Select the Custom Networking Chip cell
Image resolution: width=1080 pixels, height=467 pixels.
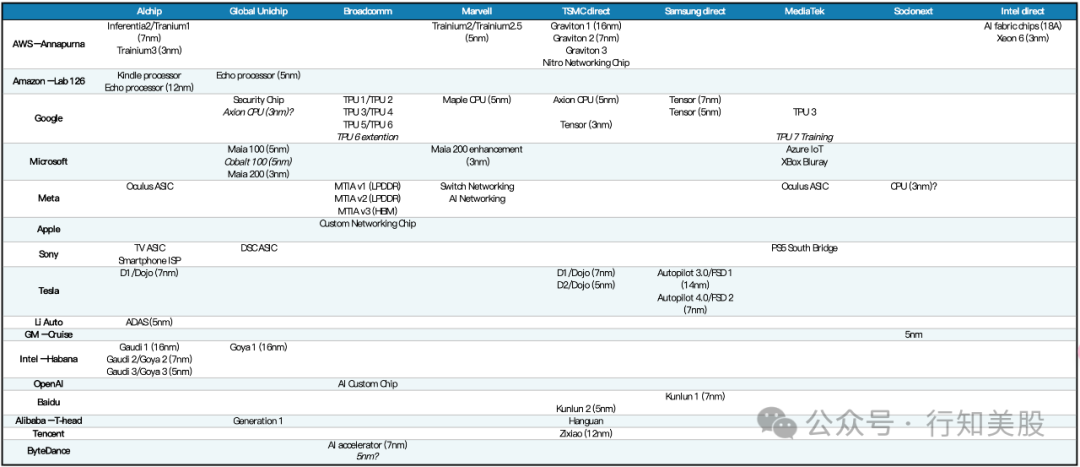(x=367, y=224)
